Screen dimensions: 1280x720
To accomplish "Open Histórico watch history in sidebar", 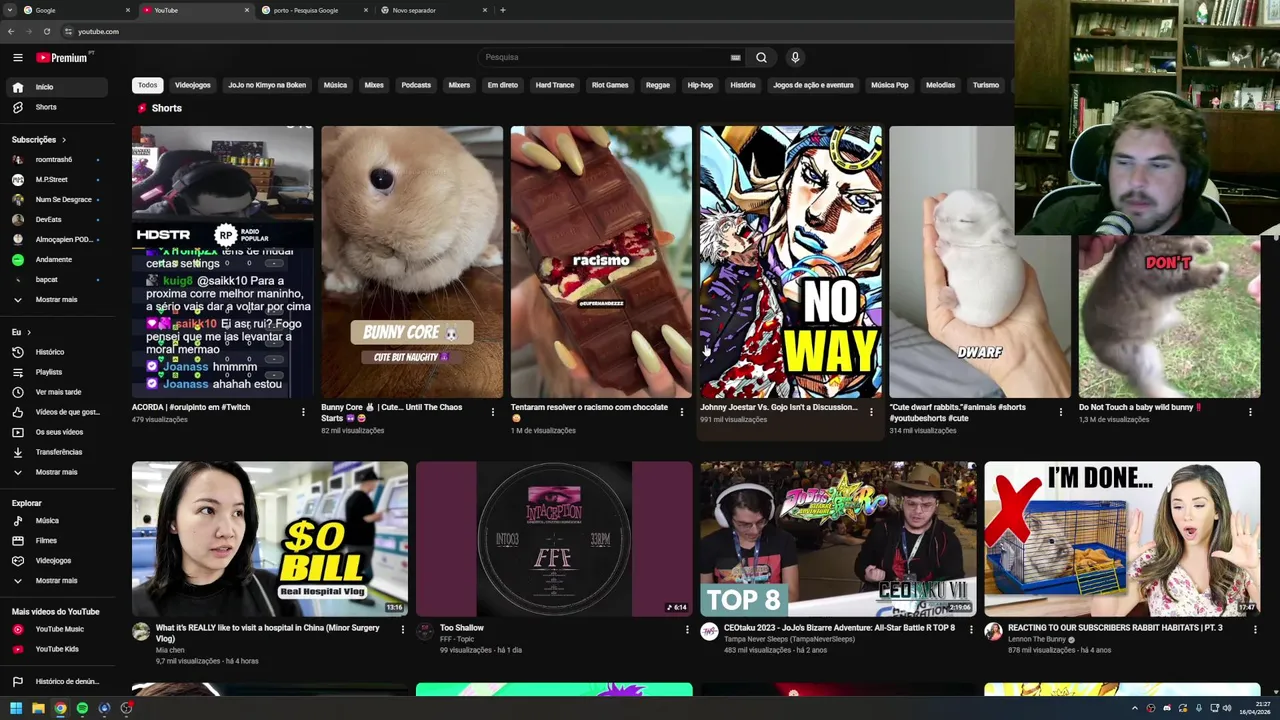I will coord(57,352).
